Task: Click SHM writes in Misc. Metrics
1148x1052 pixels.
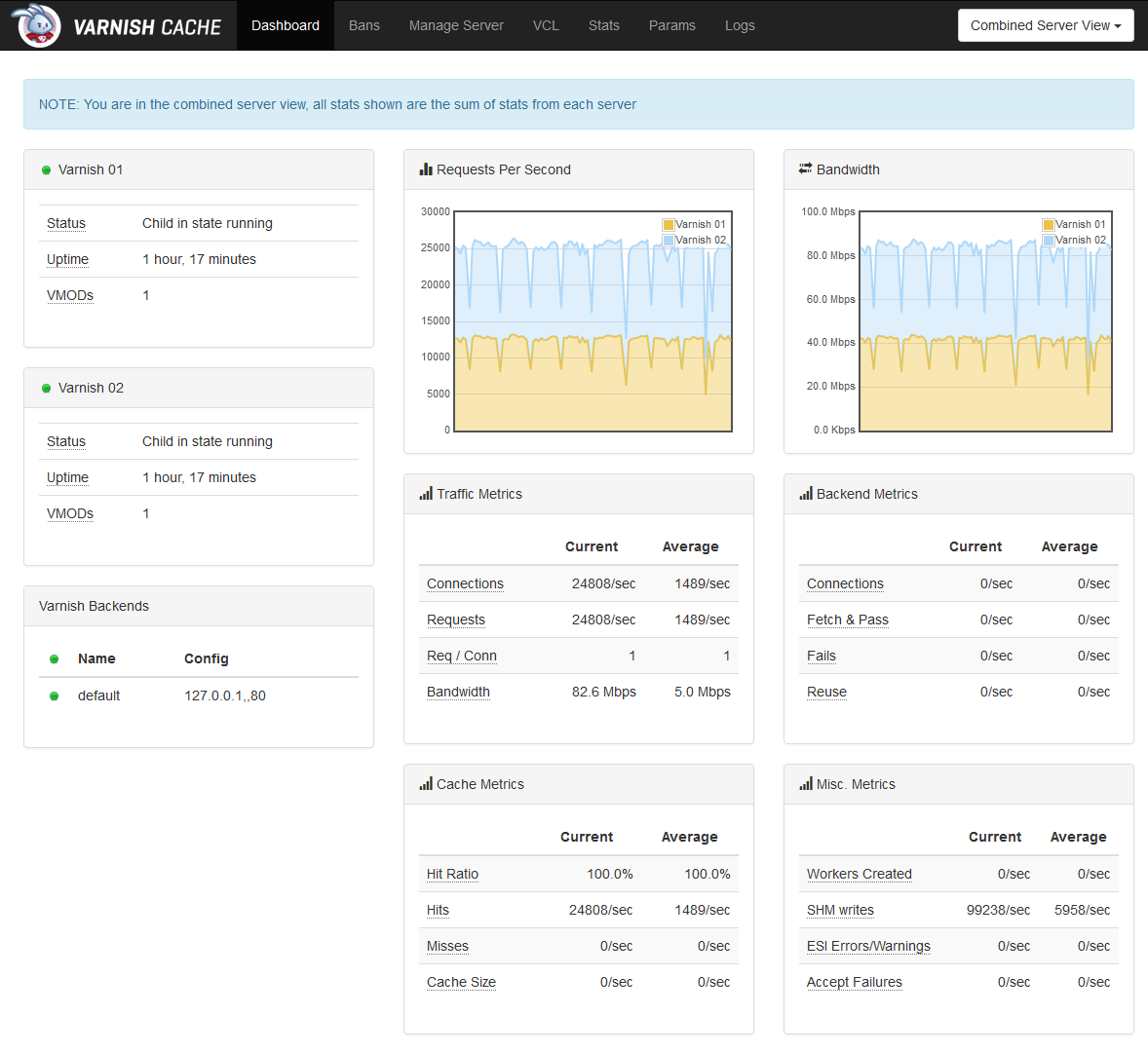Action: [840, 910]
